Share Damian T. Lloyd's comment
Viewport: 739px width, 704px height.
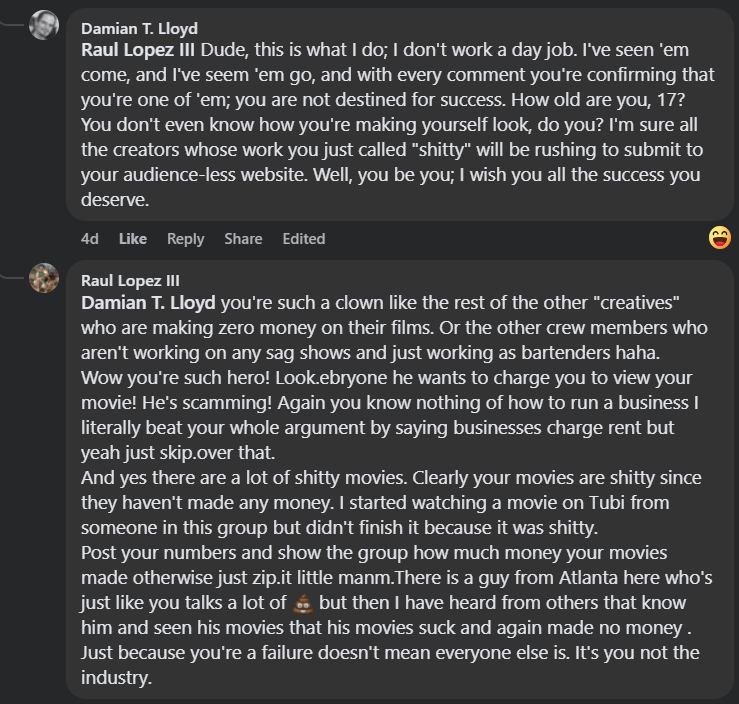point(243,239)
